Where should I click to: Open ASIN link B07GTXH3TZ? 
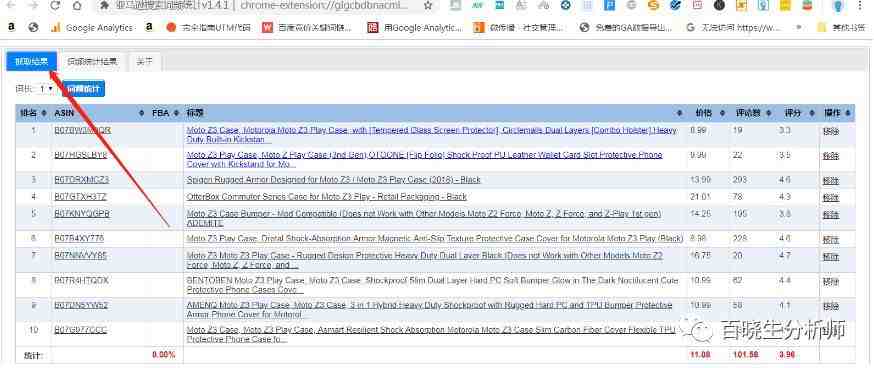pyautogui.click(x=81, y=196)
